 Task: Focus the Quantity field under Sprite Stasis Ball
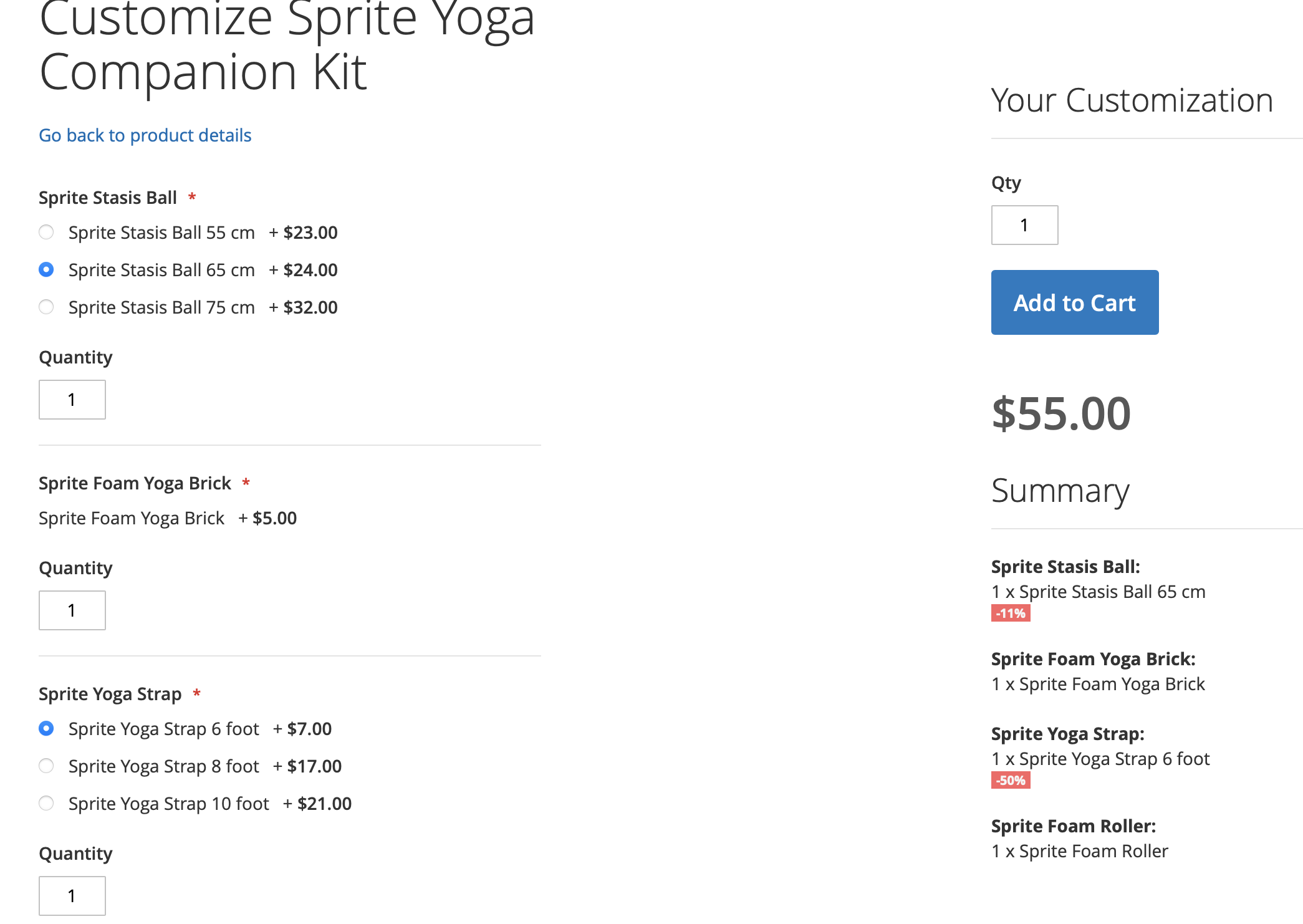(72, 400)
